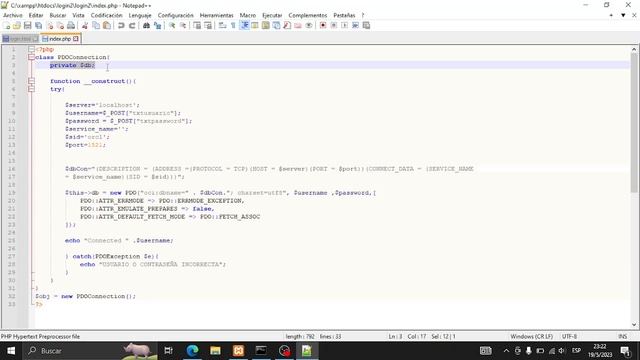This screenshot has width=640, height=360.
Task: Open the user-defined language panel icon
Action: coord(255,26)
